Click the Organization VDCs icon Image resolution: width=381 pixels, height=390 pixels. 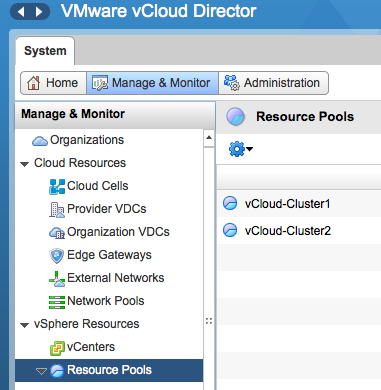(x=57, y=233)
